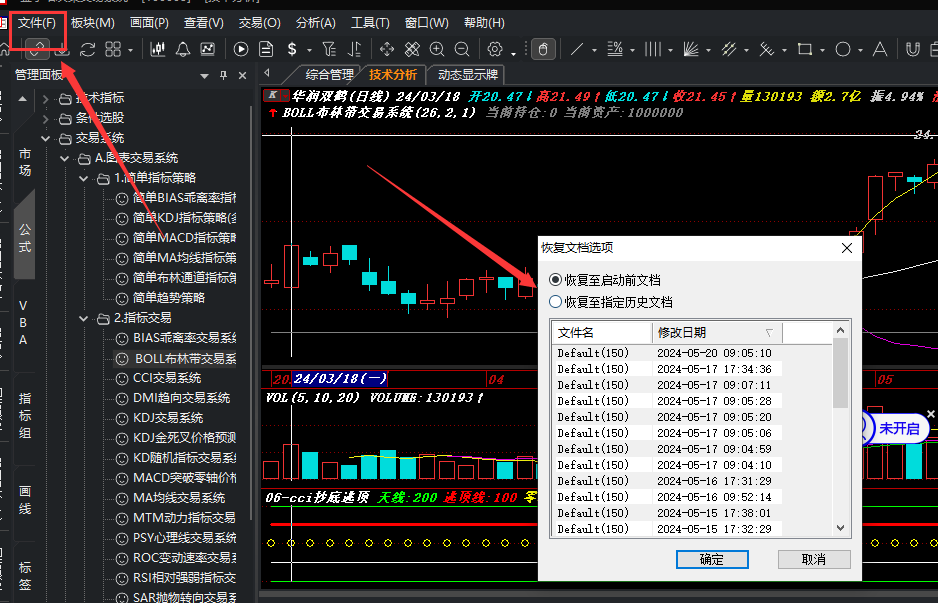Click the refresh arrows toolbar icon

(x=87, y=49)
